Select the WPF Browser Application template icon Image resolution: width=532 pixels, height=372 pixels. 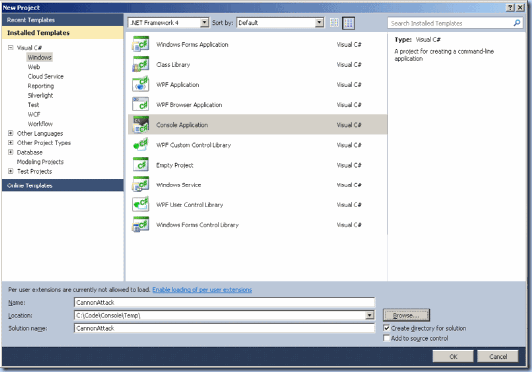point(140,104)
